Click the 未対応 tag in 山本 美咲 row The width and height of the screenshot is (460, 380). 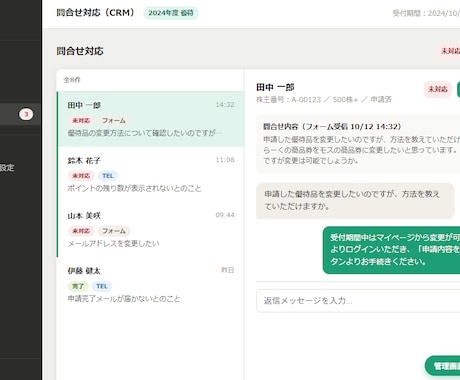[81, 231]
